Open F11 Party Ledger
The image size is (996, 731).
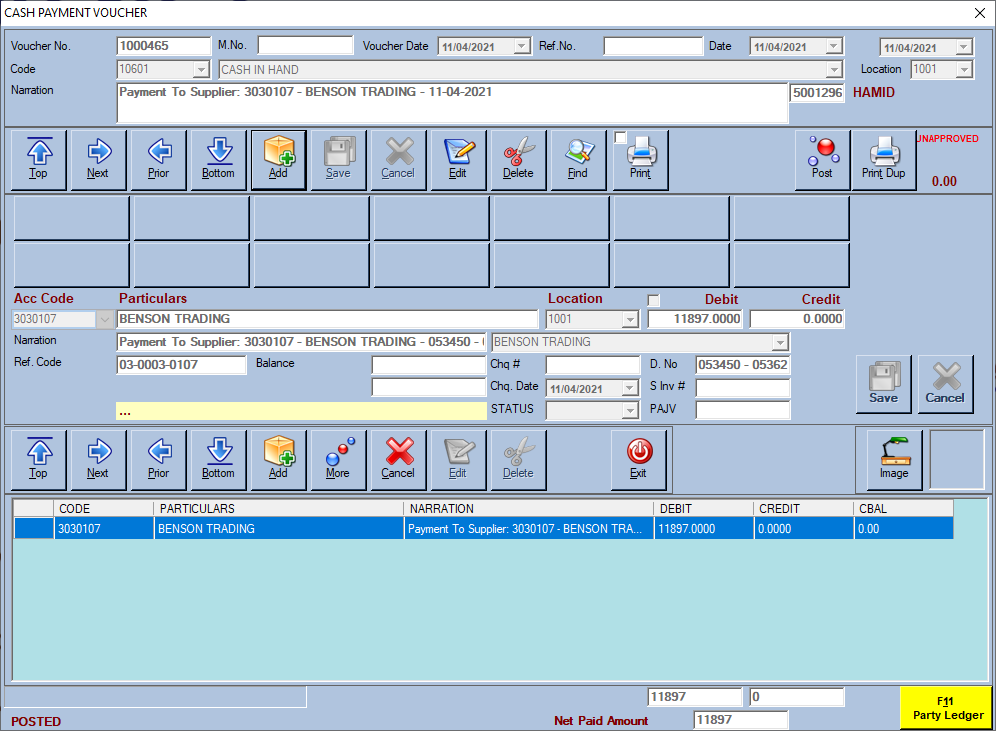[x=946, y=708]
